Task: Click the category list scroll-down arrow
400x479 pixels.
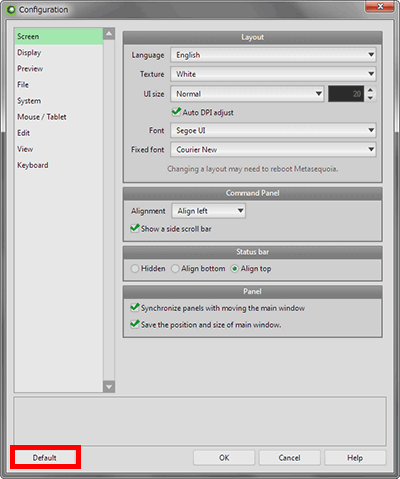Action: 109,387
